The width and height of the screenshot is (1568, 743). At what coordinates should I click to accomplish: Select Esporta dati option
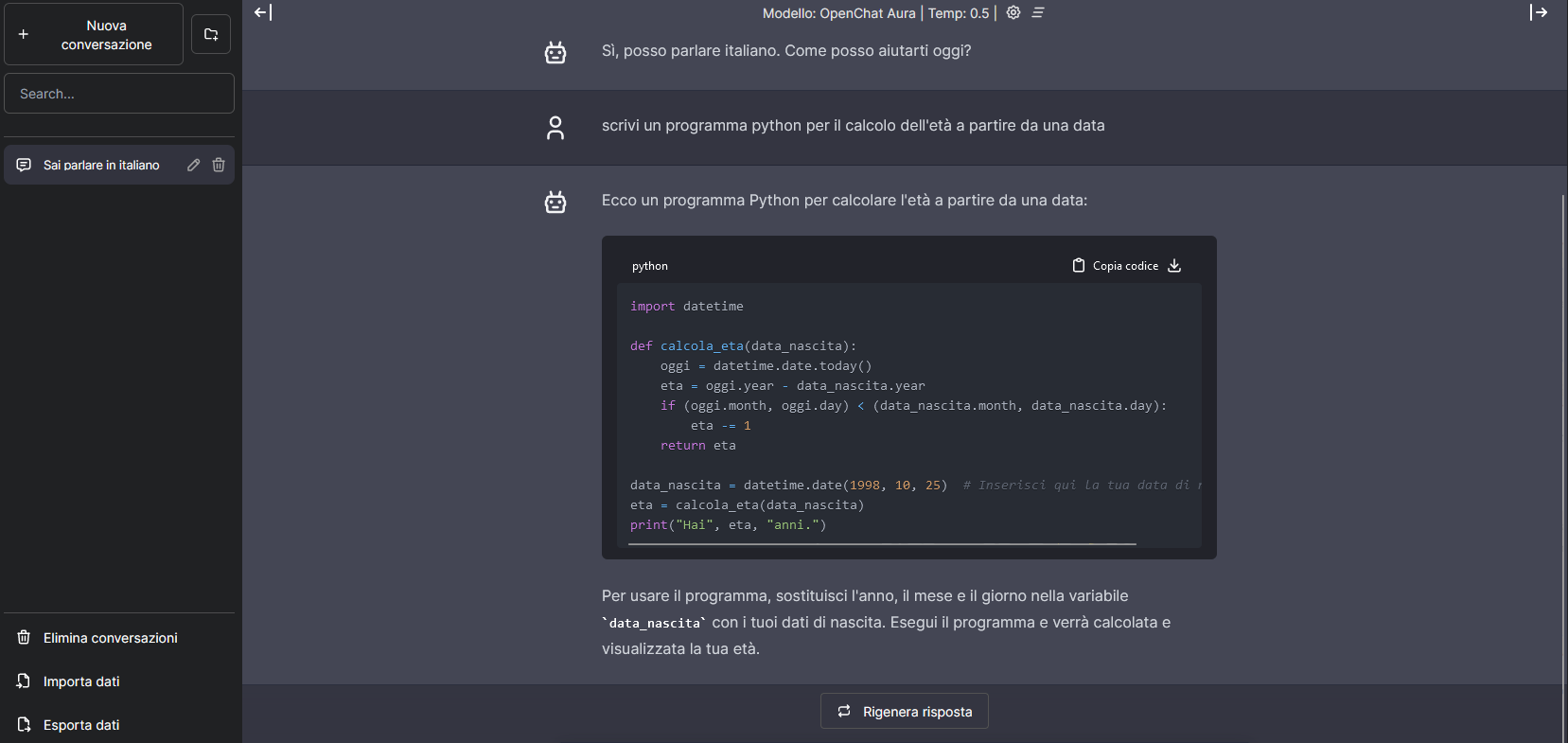point(81,725)
